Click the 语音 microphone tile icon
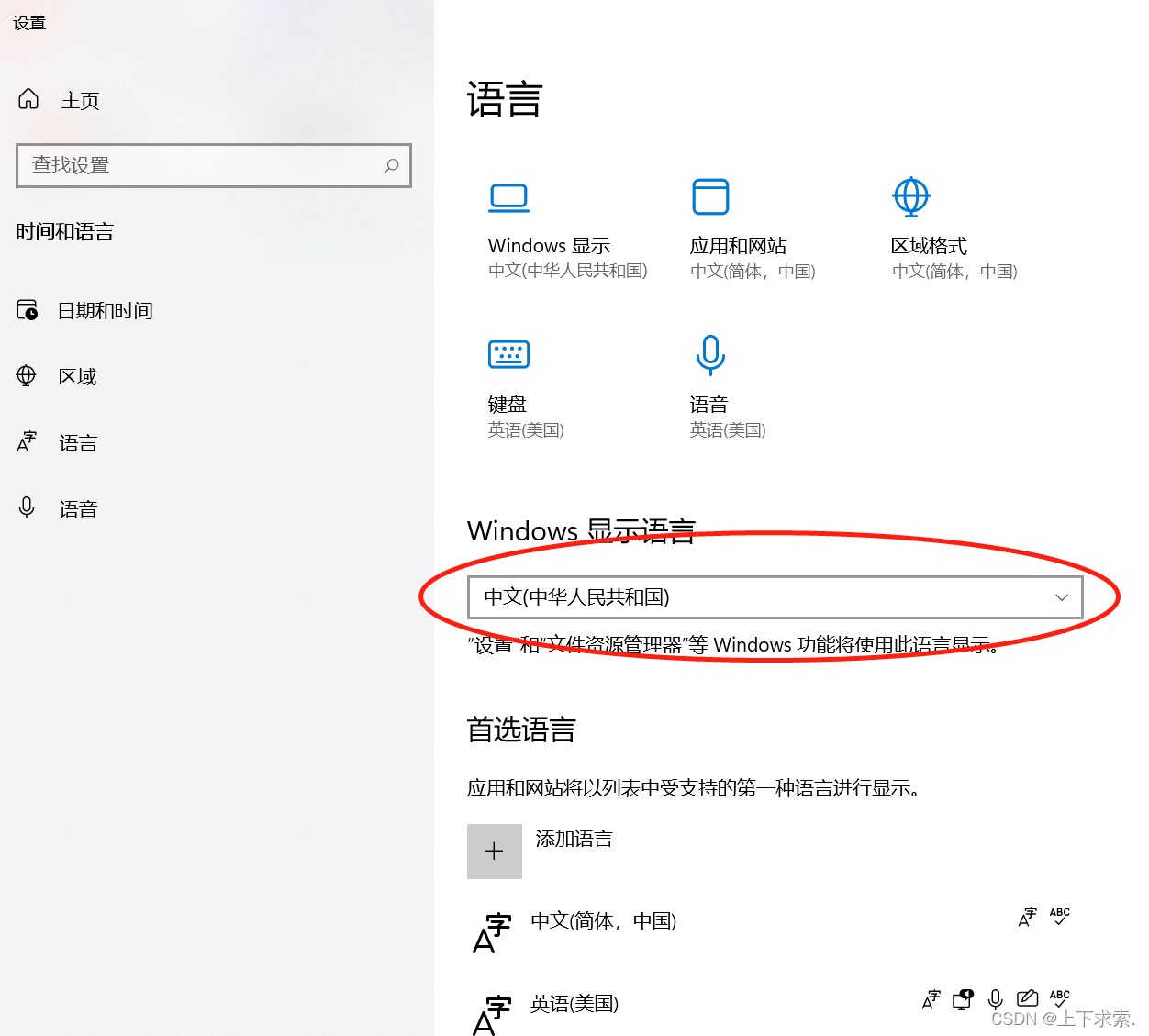Image resolution: width=1149 pixels, height=1036 pixels. click(x=710, y=355)
